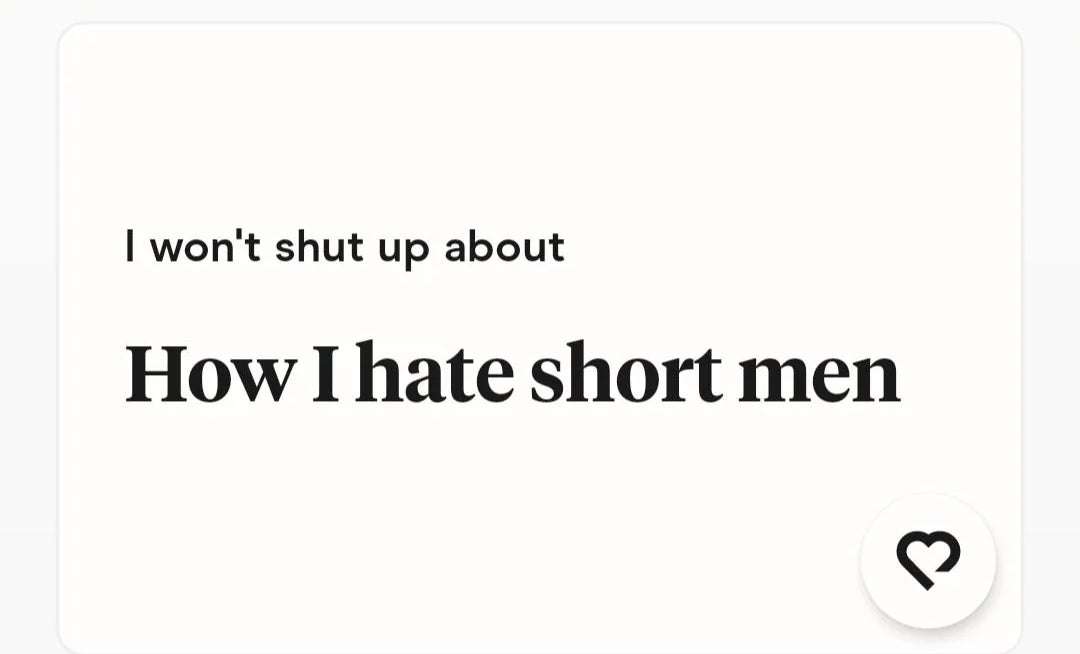The image size is (1080, 654).
Task: Select the heart symbol inside the circle
Action: click(929, 560)
